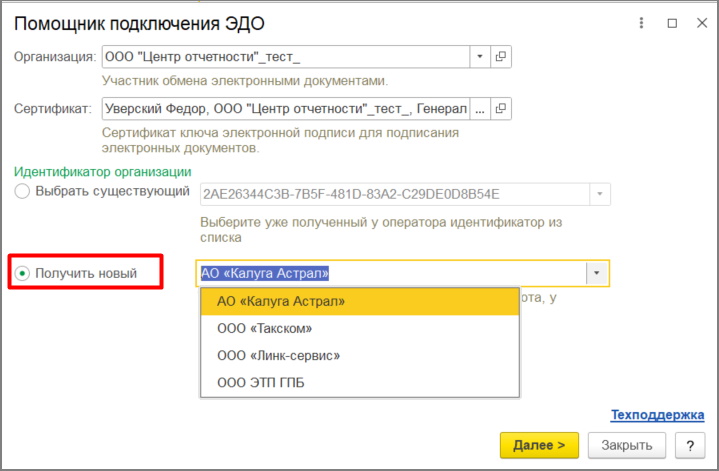Collapse the EDO operator dropdown arrow
Image resolution: width=719 pixels, height=471 pixels.
pyautogui.click(x=597, y=273)
